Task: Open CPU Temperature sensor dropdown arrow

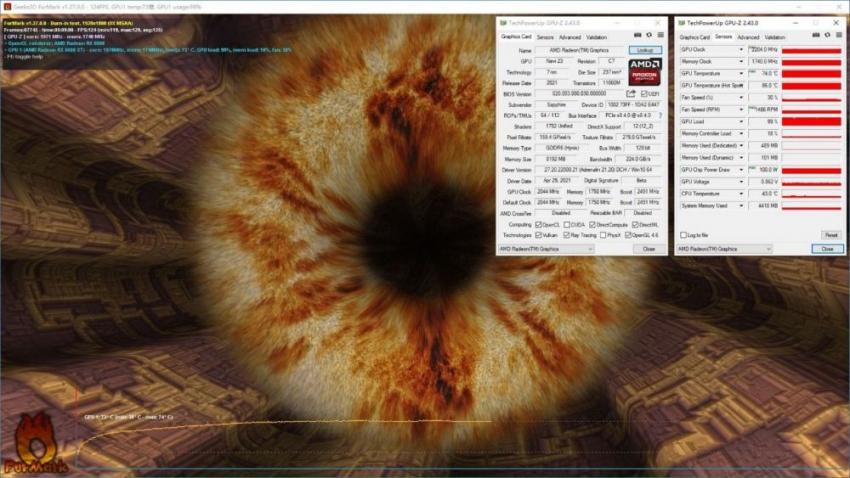Action: 741,193
